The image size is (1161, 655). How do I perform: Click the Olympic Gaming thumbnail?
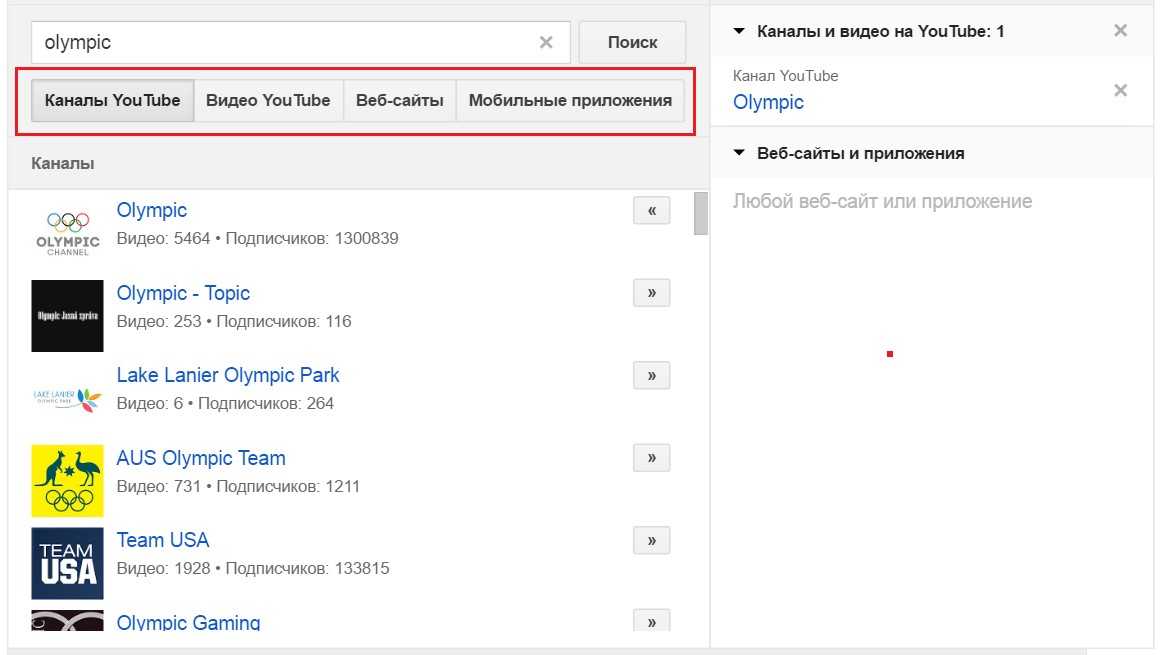[x=67, y=620]
